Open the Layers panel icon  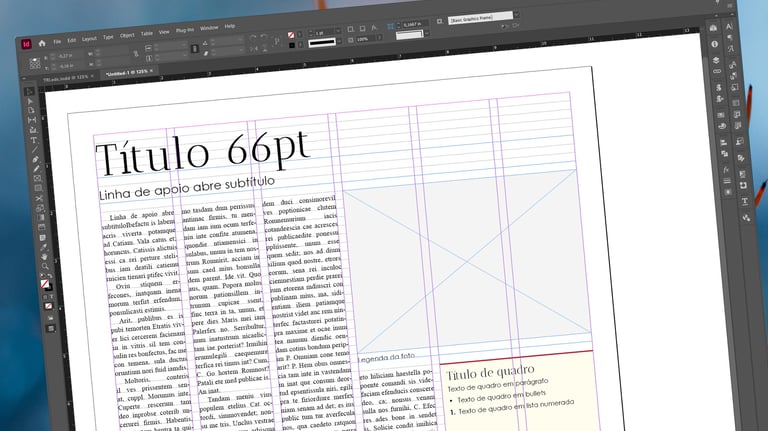[x=716, y=60]
